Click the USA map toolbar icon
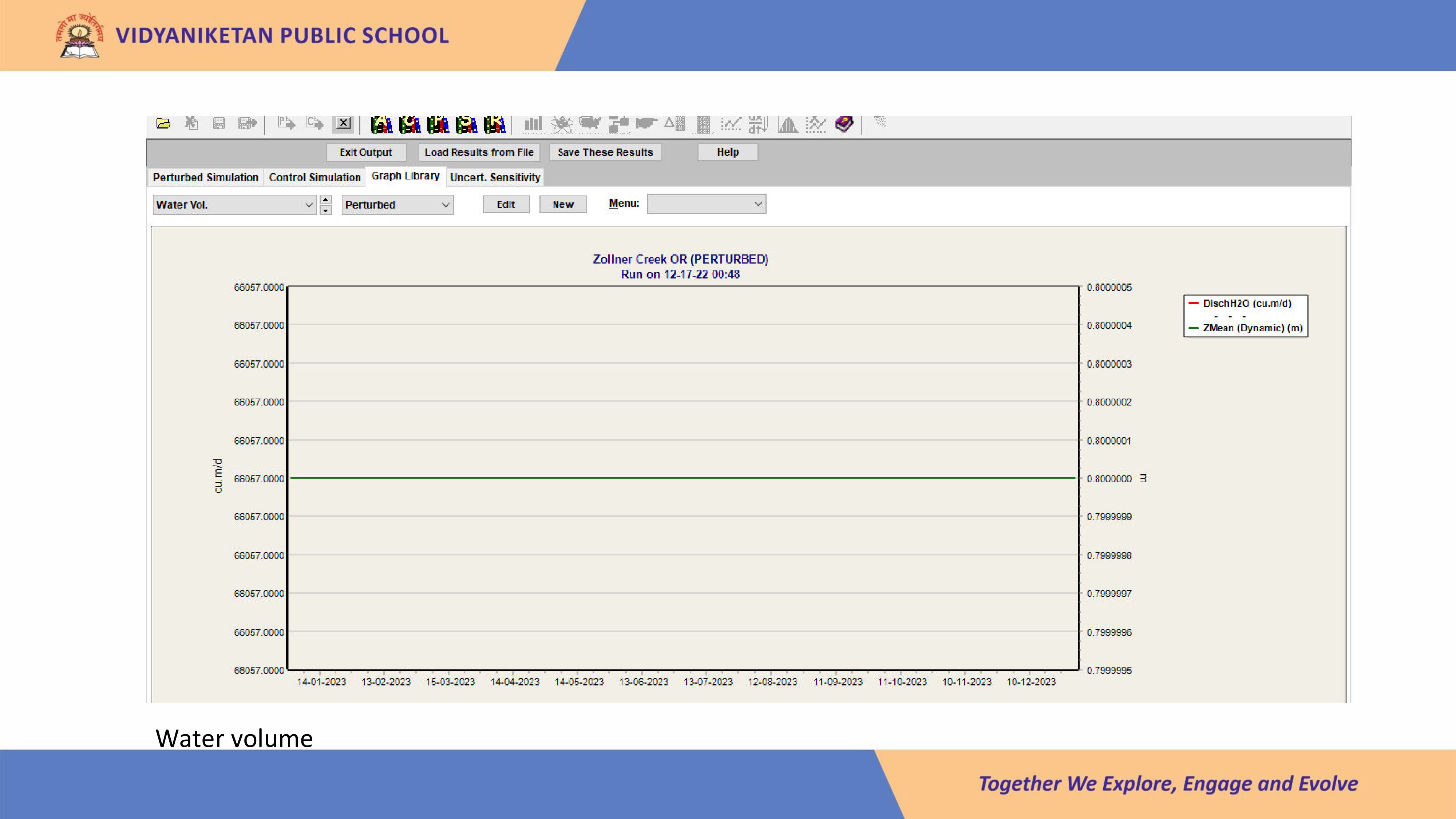The image size is (1456, 819). click(x=590, y=123)
